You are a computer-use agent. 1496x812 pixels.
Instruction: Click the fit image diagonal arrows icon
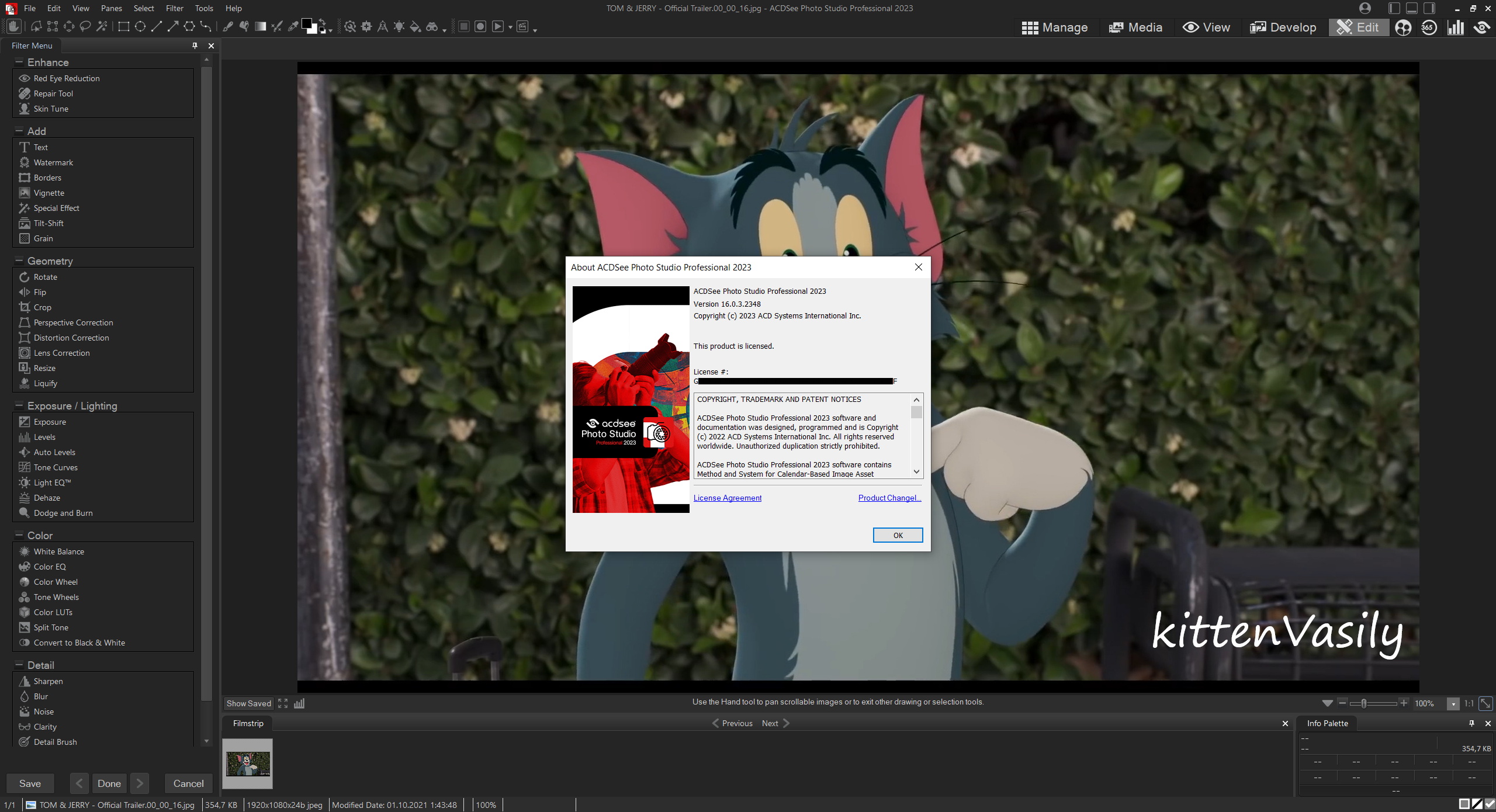pos(1485,703)
